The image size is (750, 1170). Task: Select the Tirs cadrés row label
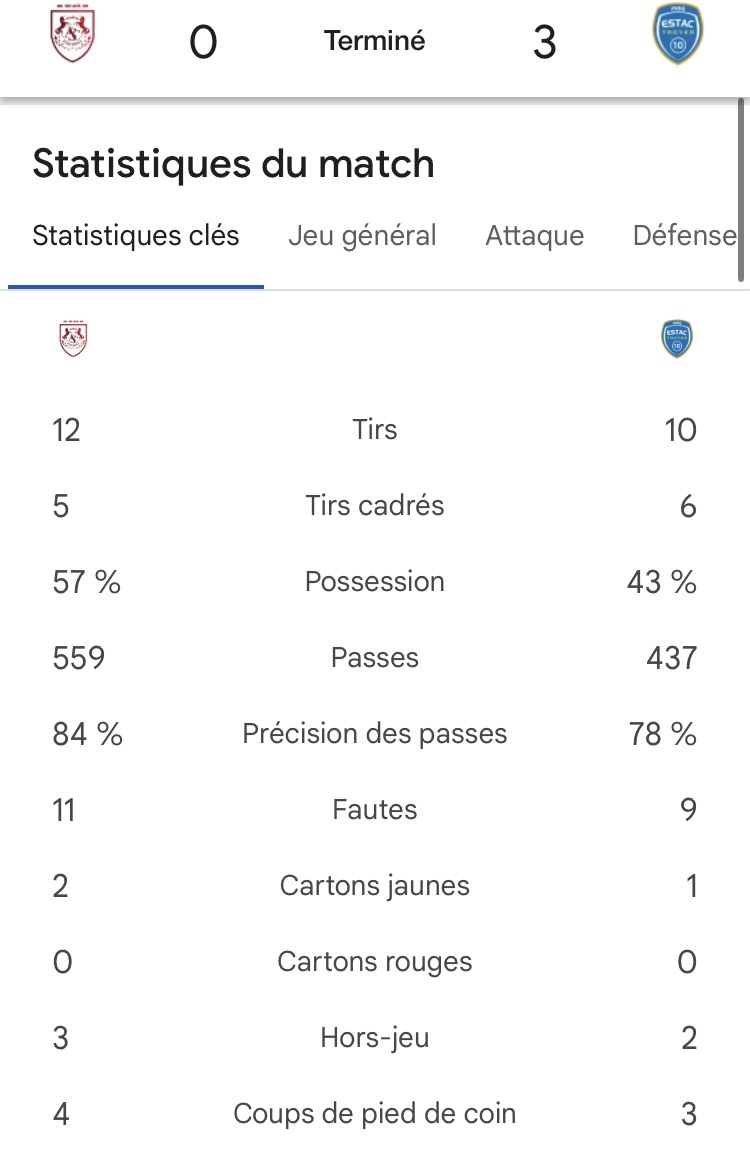point(375,506)
